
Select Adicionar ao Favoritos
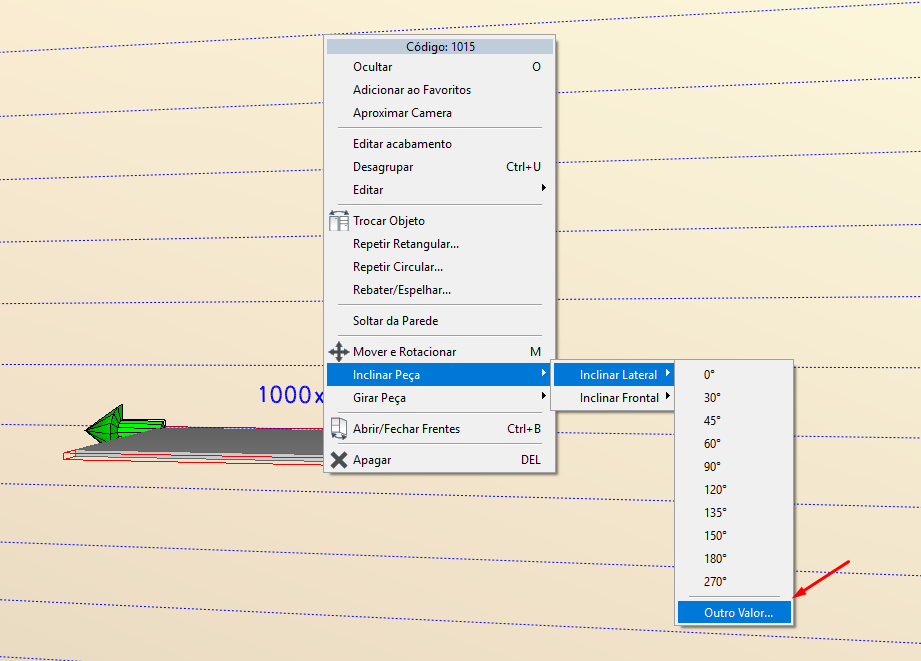click(411, 90)
